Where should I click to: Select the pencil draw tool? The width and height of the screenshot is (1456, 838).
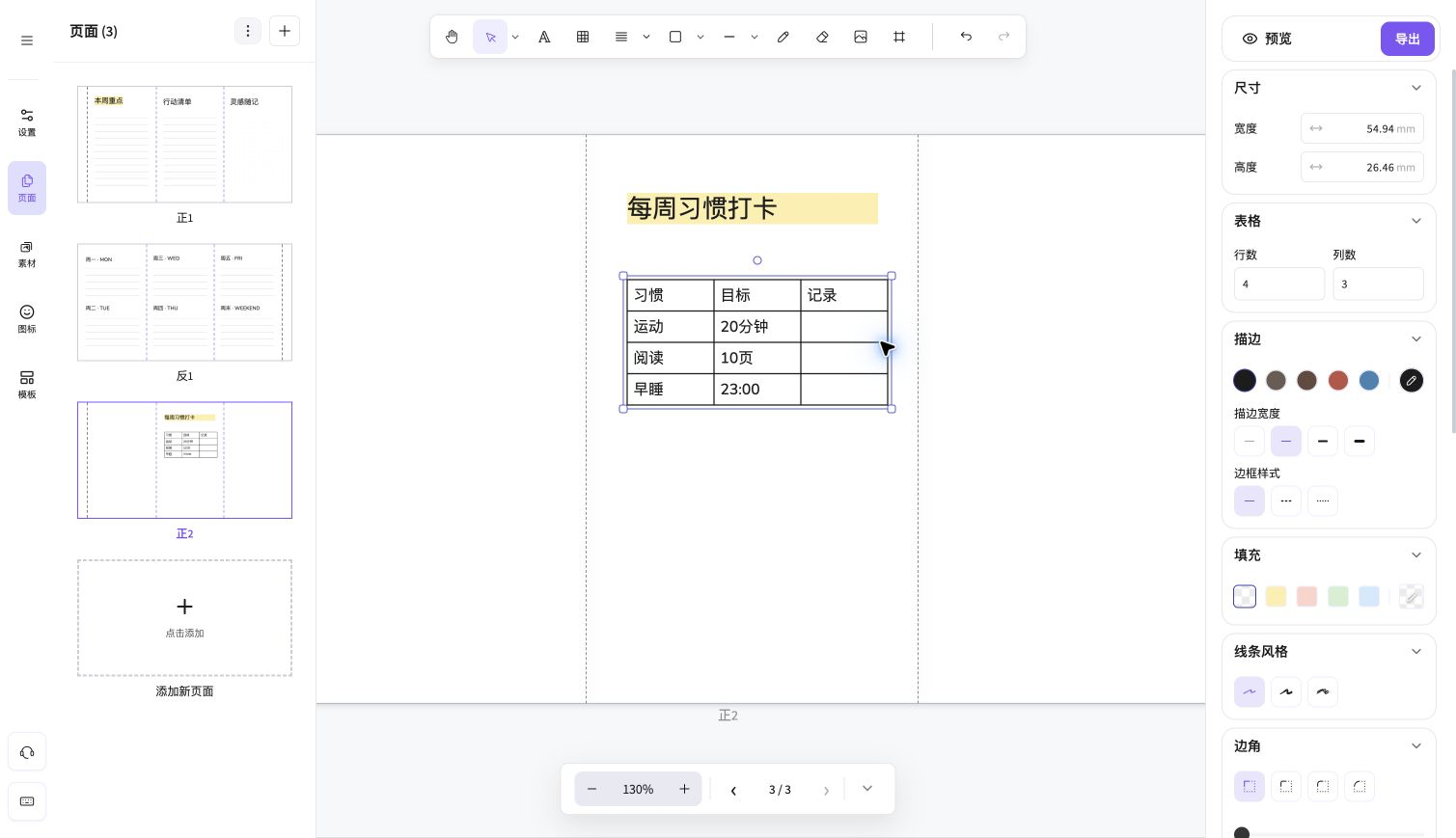[x=783, y=37]
